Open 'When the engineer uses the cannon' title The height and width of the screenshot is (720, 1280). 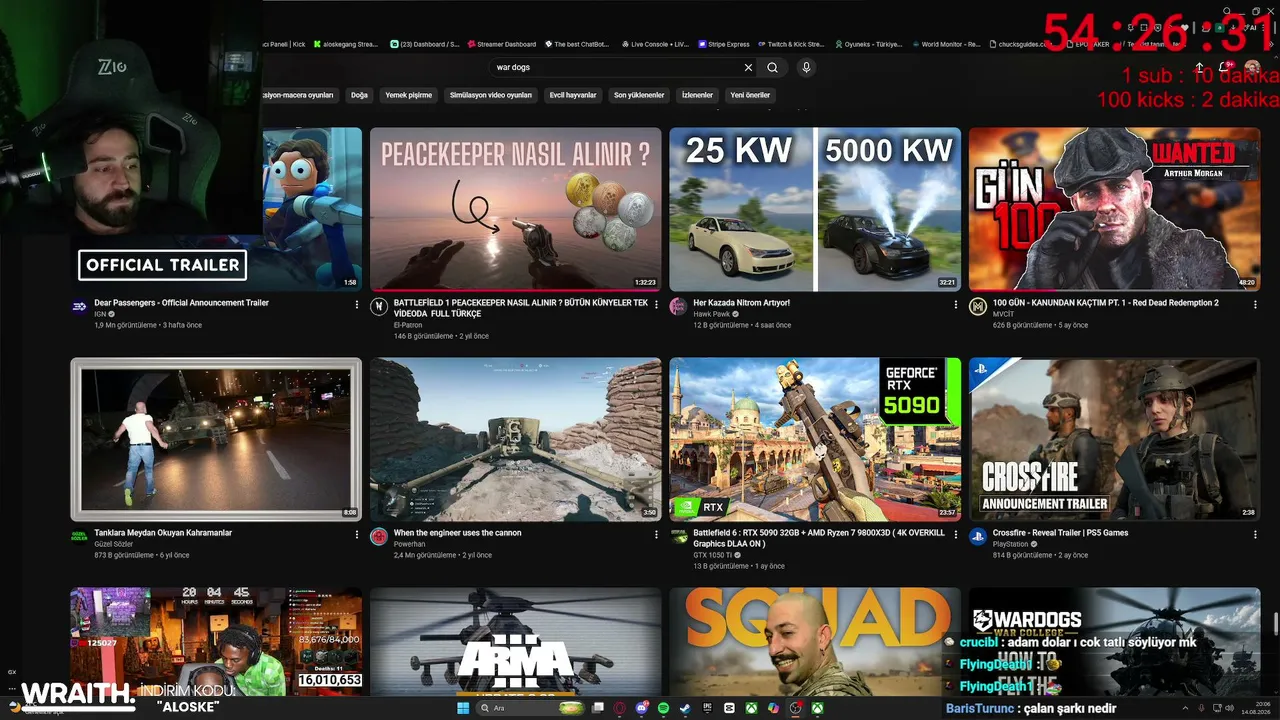pyautogui.click(x=457, y=533)
